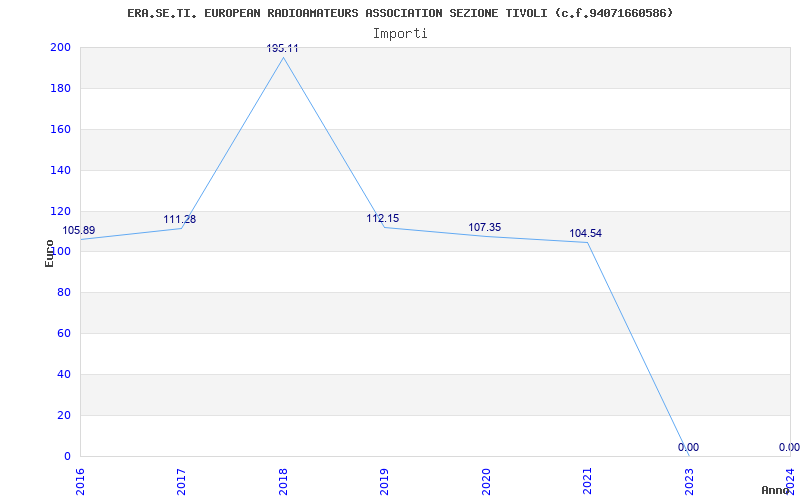Image resolution: width=800 pixels, height=500 pixels.
Task: Click the 0.00 label above 2023
Action: click(688, 447)
